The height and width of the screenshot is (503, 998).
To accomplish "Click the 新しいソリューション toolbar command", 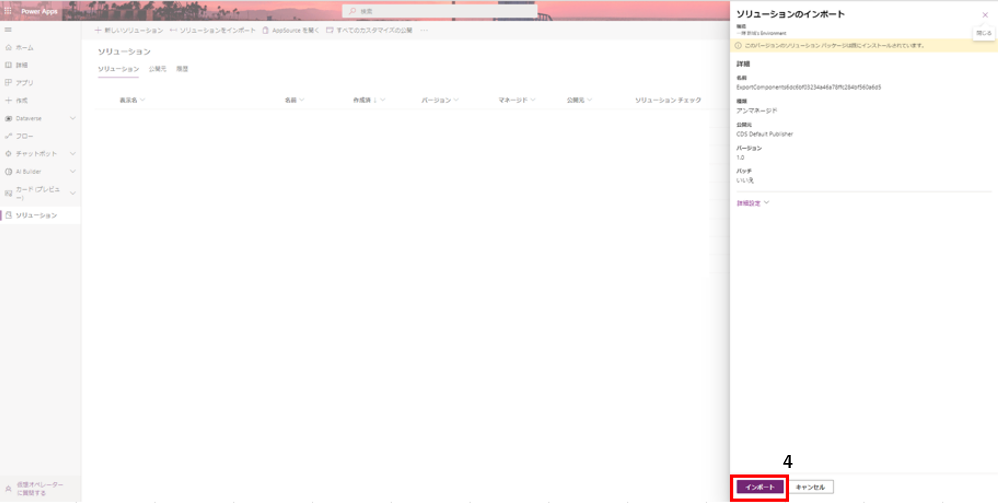I will pos(128,30).
